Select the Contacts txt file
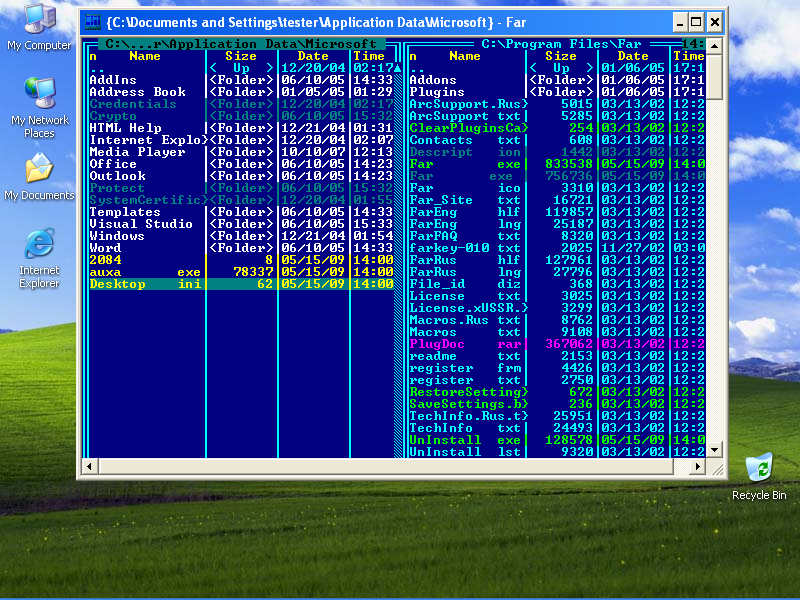The image size is (800, 600). point(557,140)
